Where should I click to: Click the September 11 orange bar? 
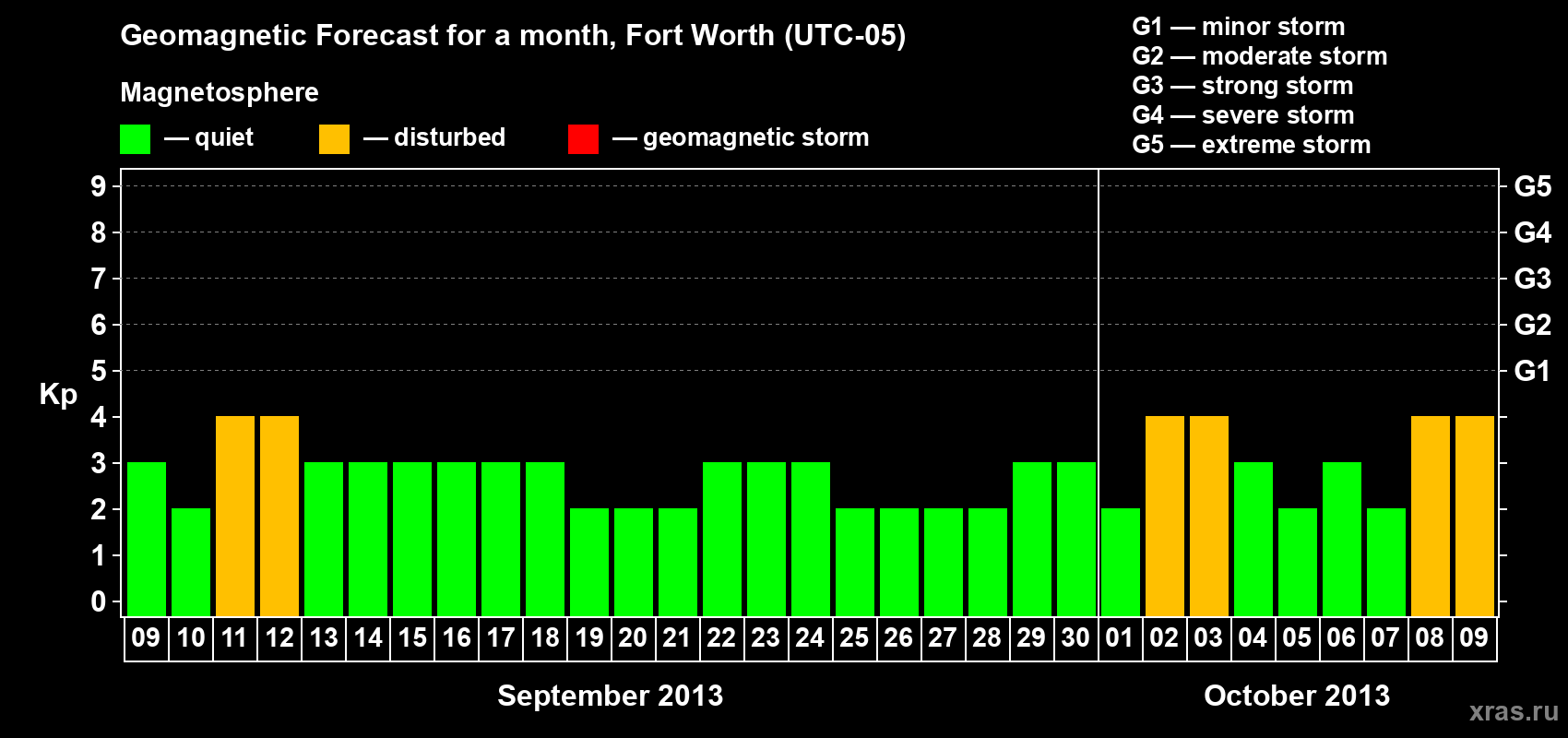(235, 516)
